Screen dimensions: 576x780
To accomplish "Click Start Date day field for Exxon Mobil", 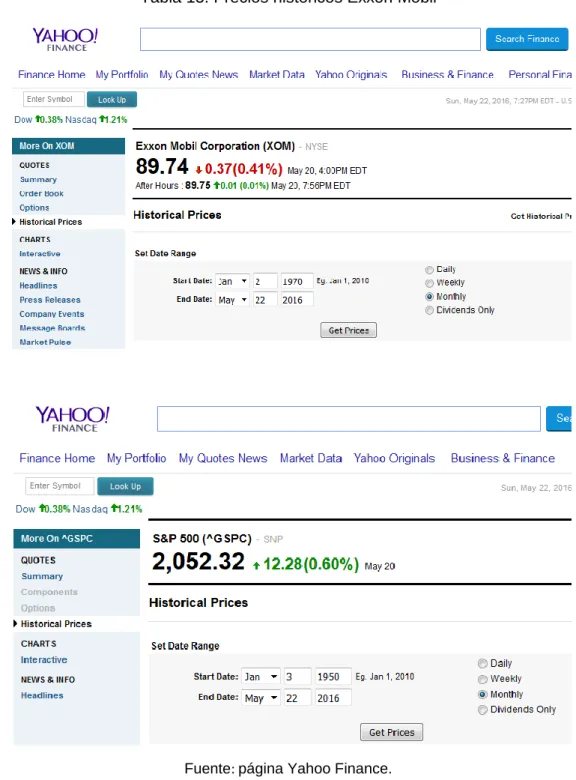I will (x=265, y=281).
